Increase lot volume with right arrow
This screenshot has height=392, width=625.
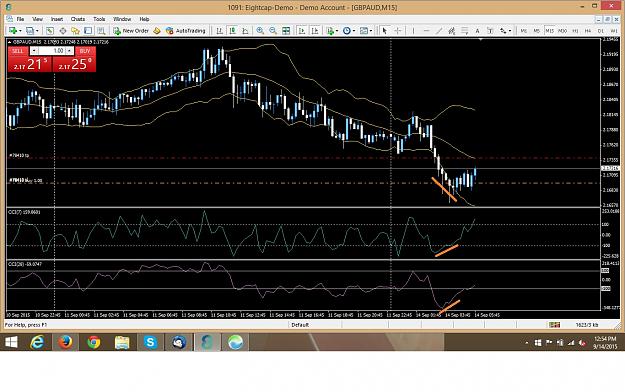[x=70, y=51]
